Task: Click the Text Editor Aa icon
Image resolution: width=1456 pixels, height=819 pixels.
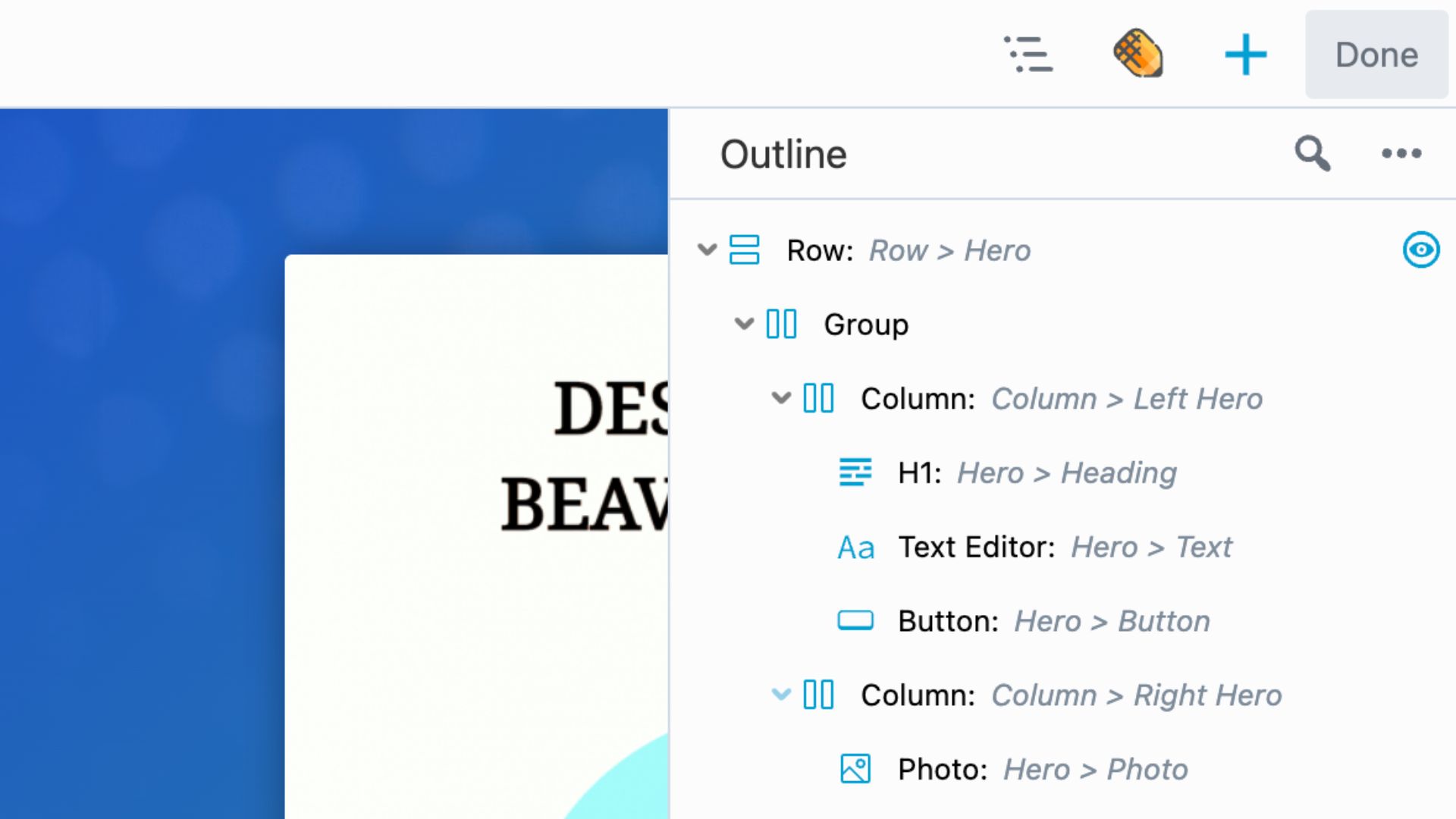Action: click(855, 548)
